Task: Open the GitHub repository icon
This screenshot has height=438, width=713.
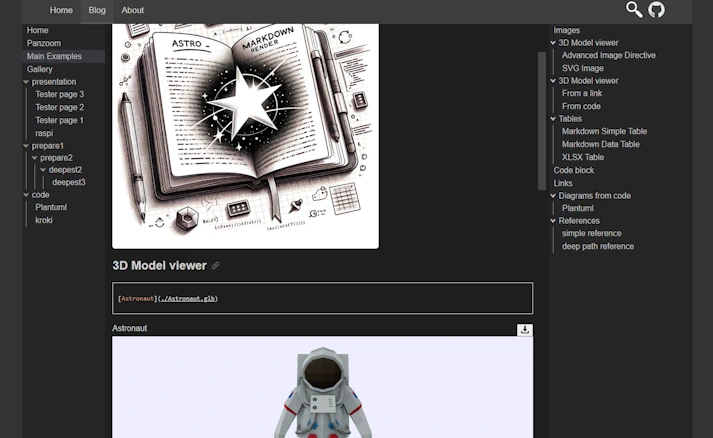Action: pyautogui.click(x=656, y=10)
